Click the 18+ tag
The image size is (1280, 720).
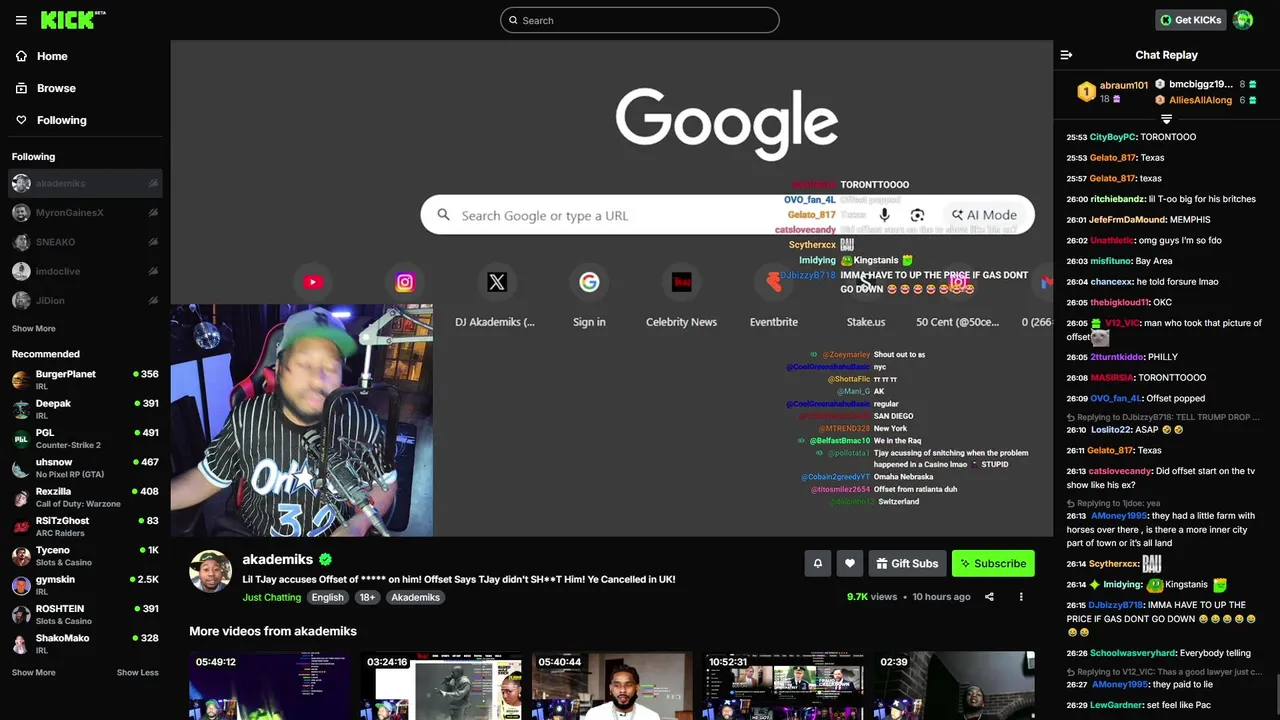click(367, 597)
